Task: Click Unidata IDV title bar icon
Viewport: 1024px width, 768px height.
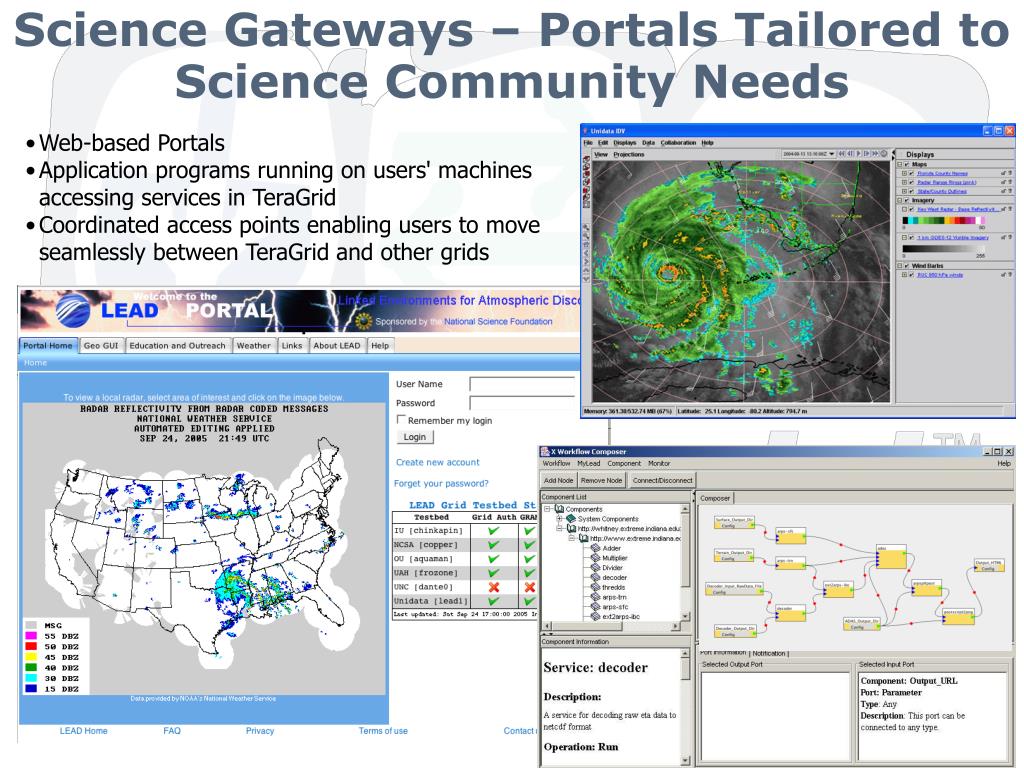Action: (x=586, y=131)
